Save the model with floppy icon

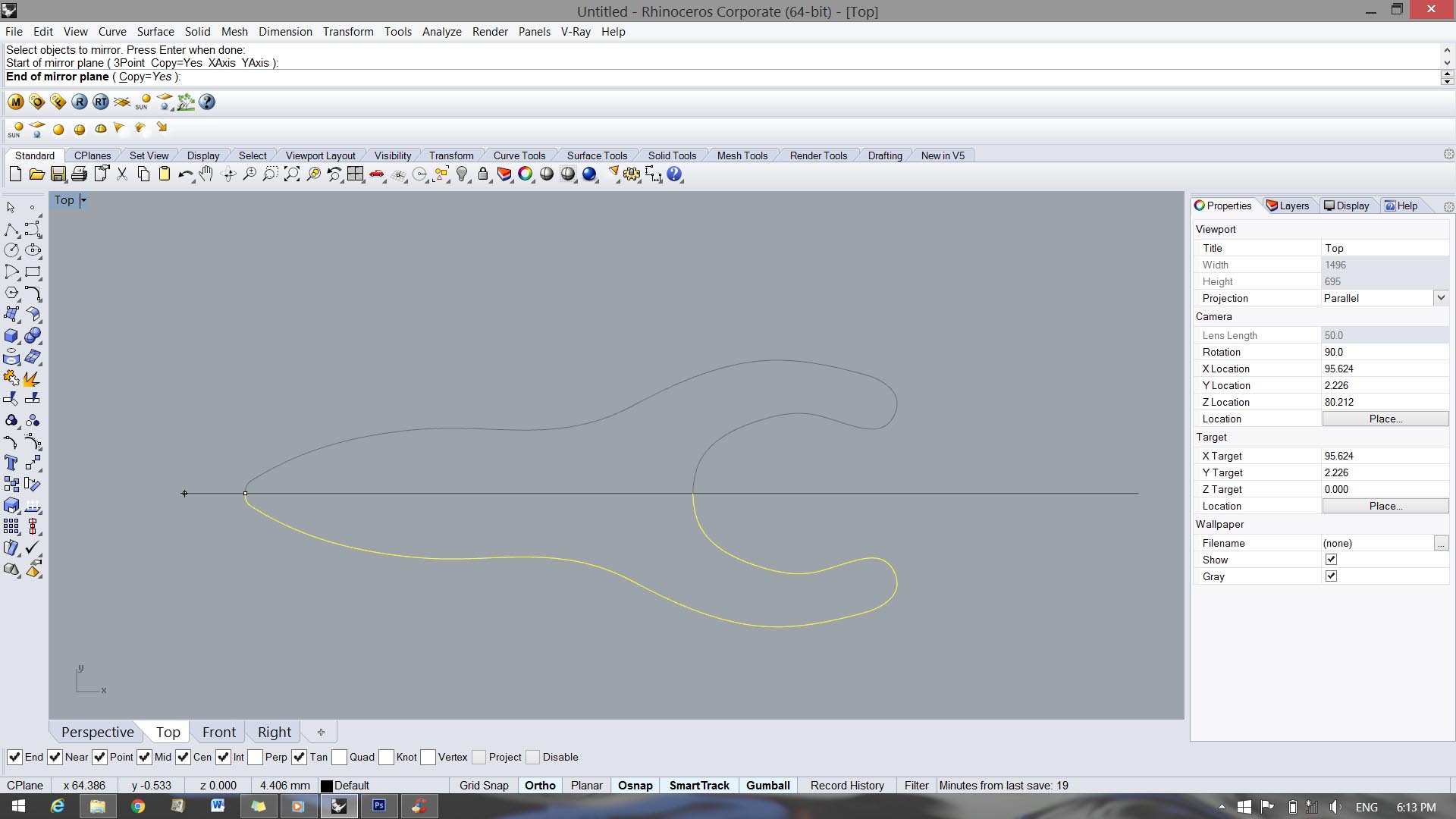click(x=58, y=174)
